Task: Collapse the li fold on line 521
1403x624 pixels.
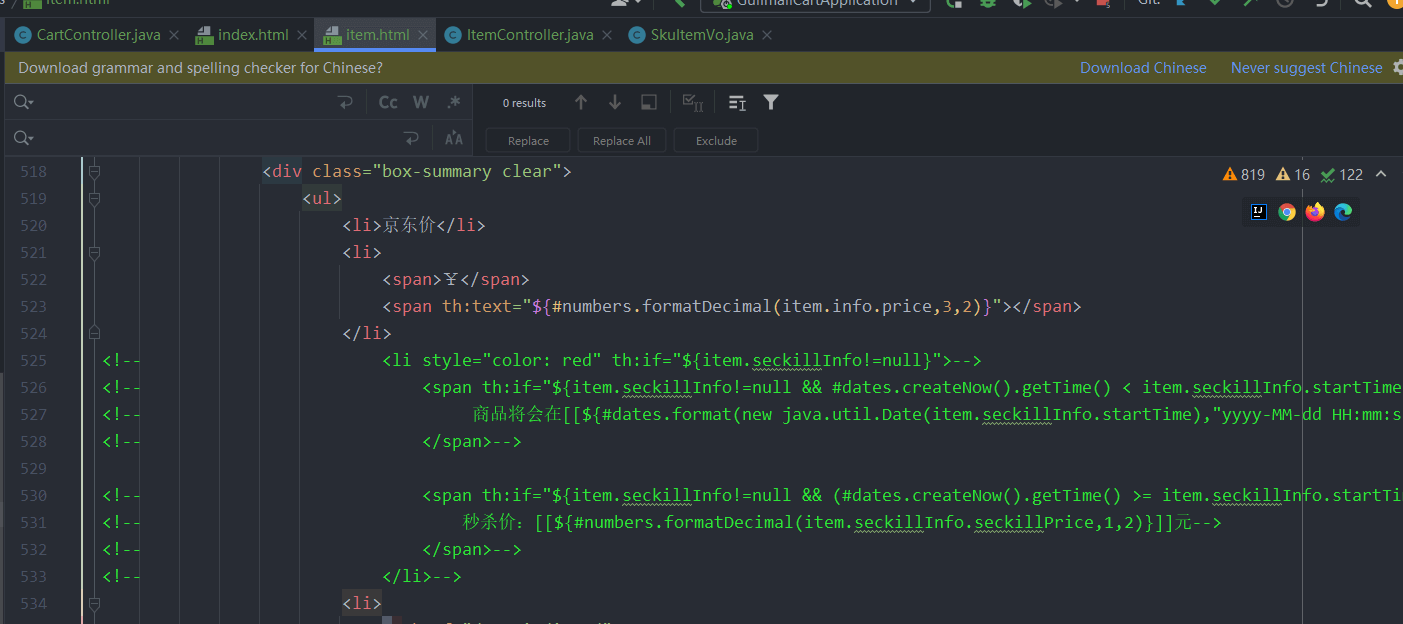Action: (94, 253)
